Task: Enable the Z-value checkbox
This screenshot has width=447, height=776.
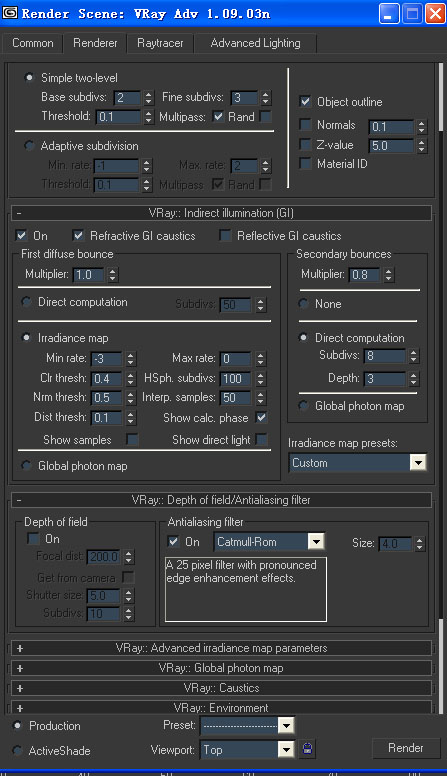Action: click(x=305, y=145)
